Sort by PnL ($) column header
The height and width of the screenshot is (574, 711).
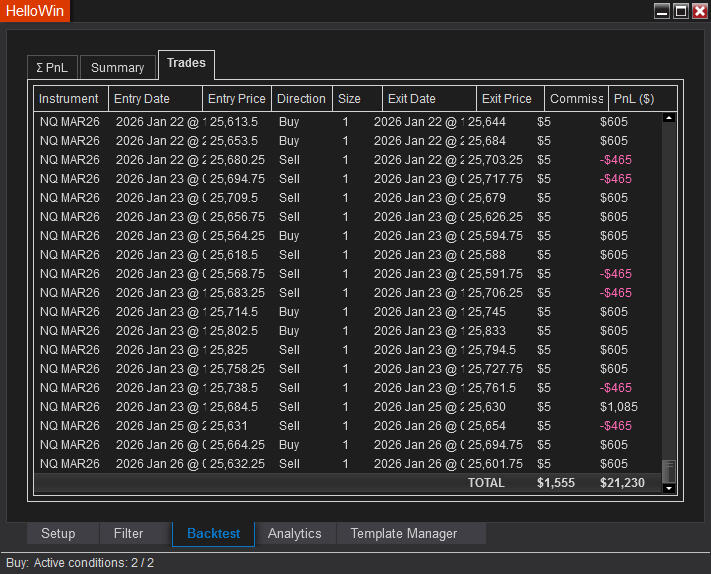(633, 99)
